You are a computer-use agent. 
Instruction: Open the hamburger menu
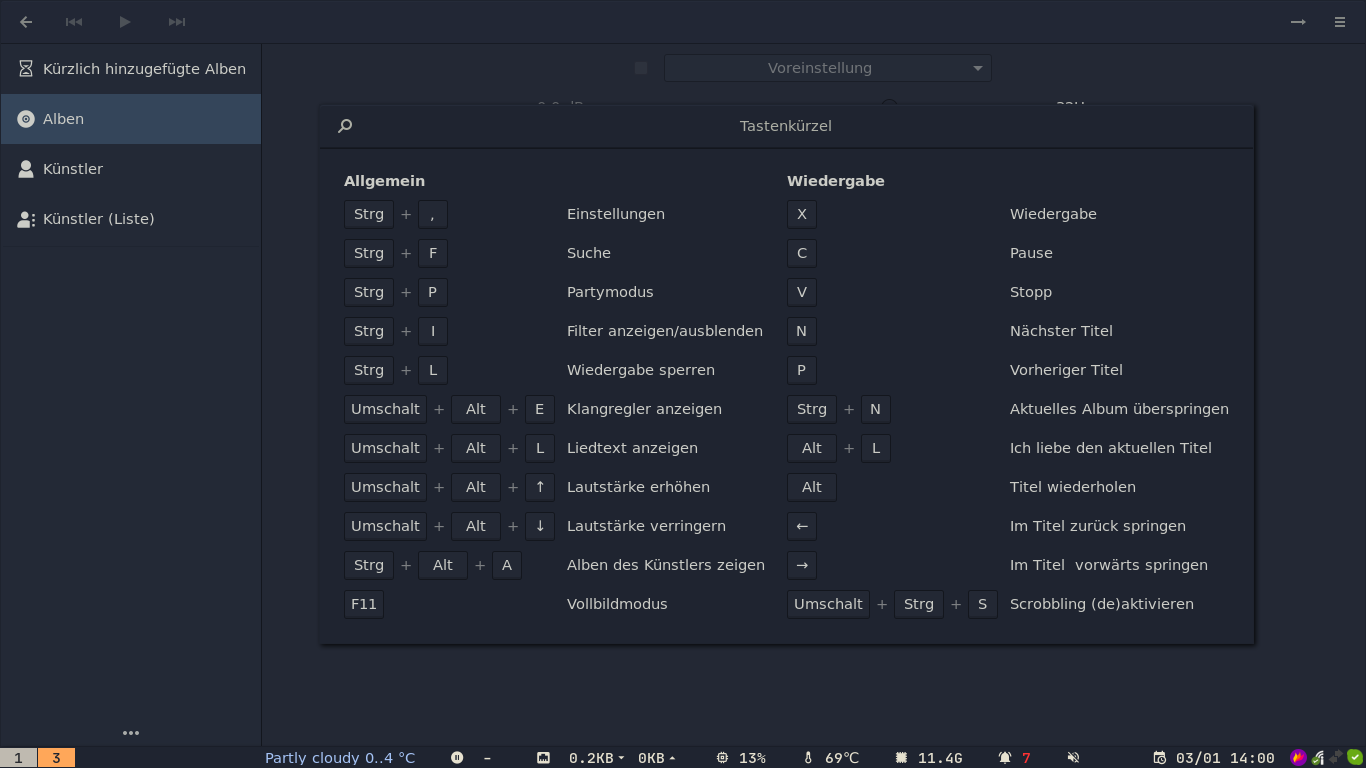[x=1340, y=22]
